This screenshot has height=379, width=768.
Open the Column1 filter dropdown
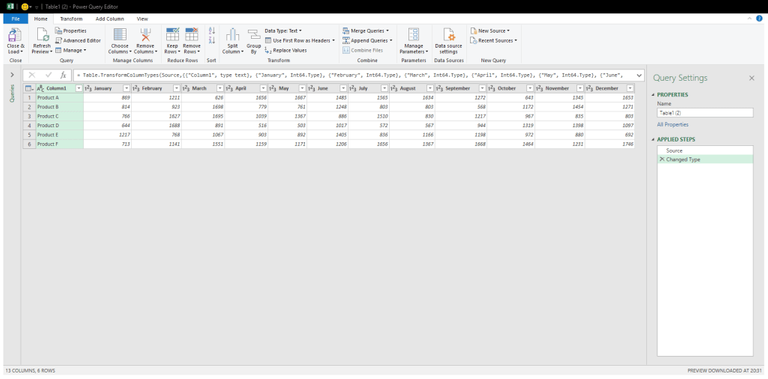point(78,88)
